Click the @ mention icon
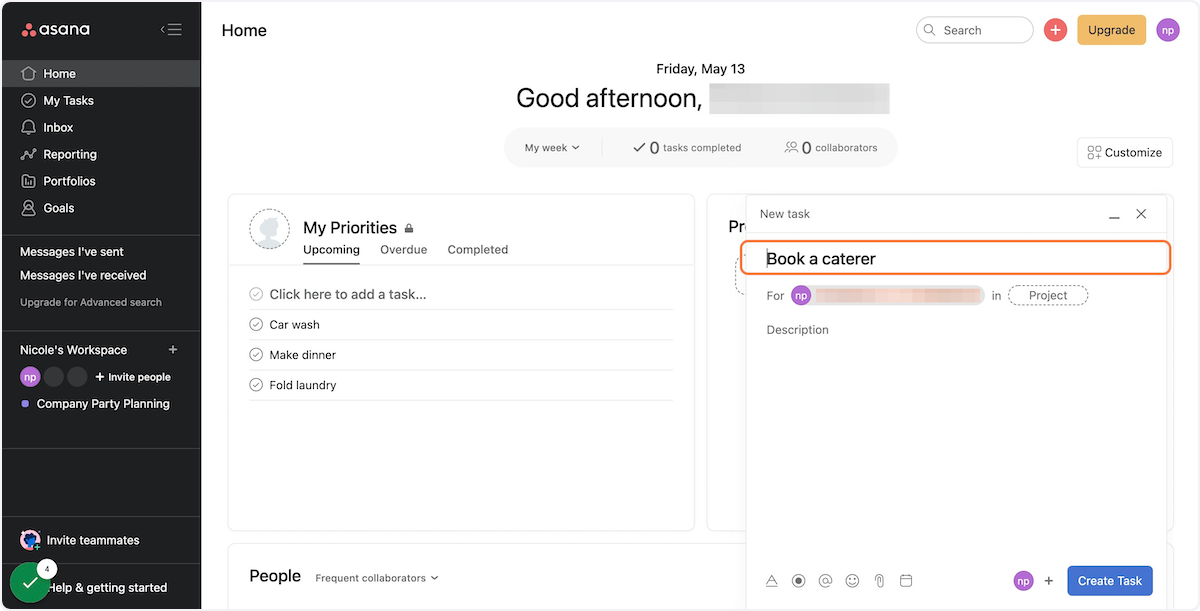 pyautogui.click(x=825, y=580)
